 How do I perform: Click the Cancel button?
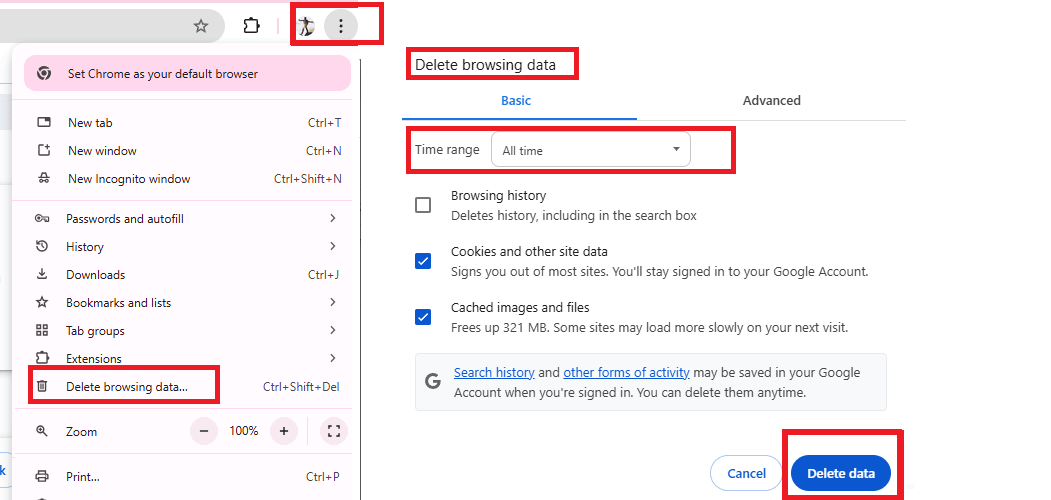(746, 473)
